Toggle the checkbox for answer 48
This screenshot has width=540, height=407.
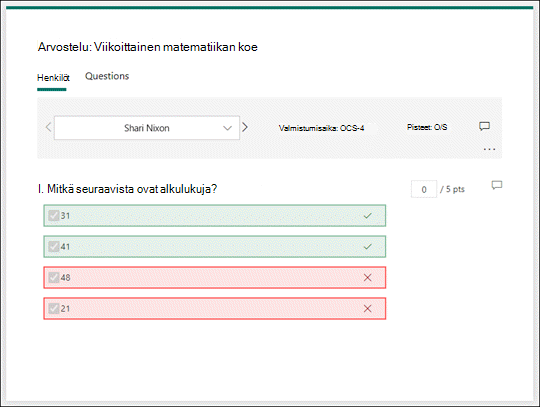54,278
